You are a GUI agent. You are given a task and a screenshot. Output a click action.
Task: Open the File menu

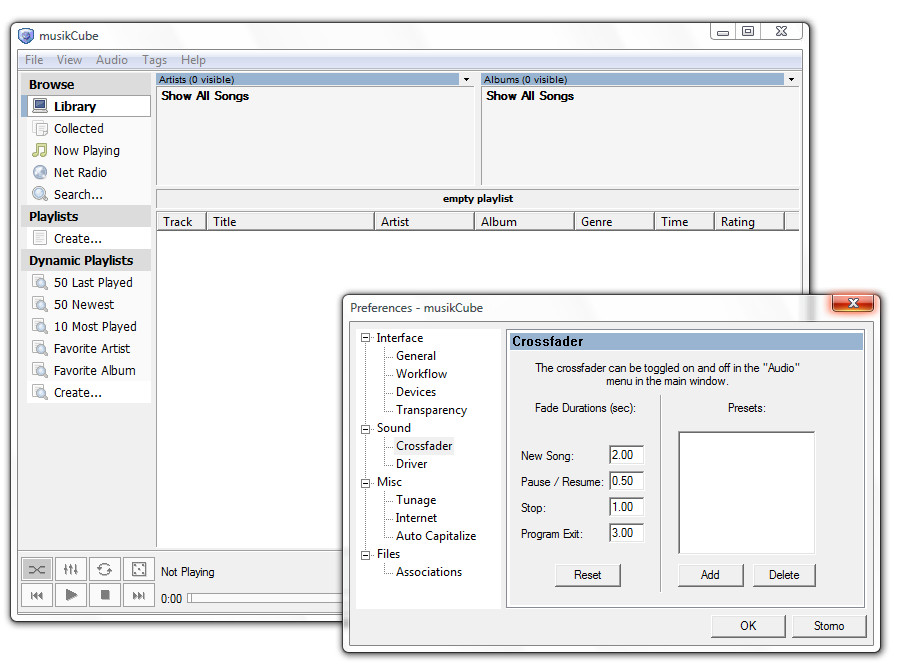34,60
